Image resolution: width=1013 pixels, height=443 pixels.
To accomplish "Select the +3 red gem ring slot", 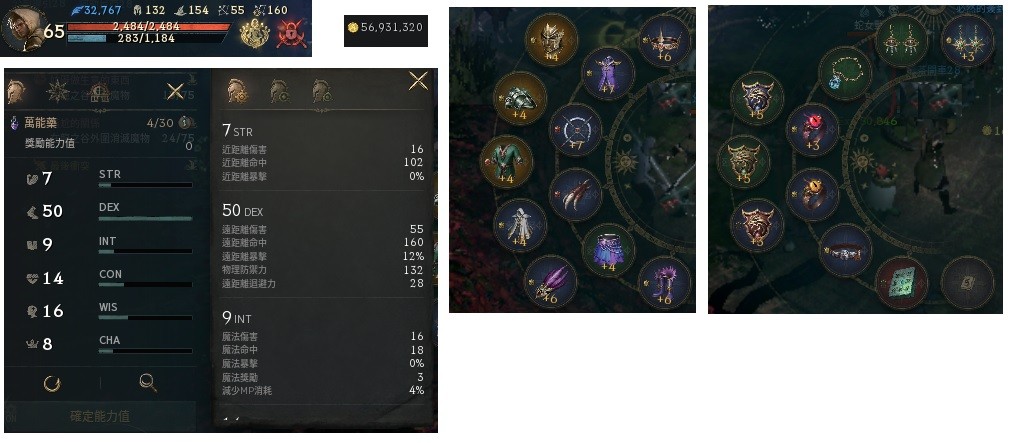I will 812,129.
